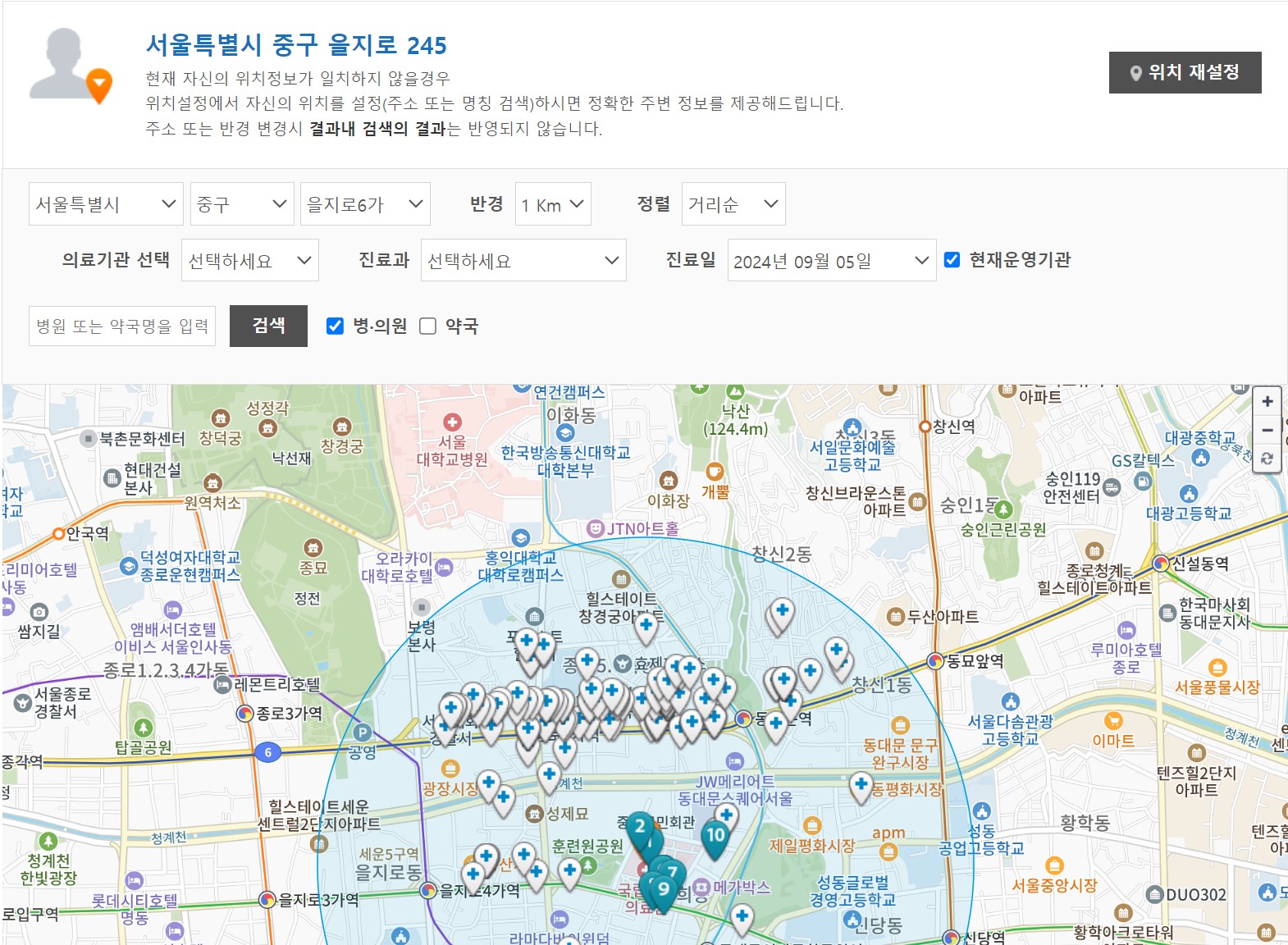This screenshot has width=1288, height=945.
Task: Click the JW메리어트 동대문스퀘어서울 label
Action: pyautogui.click(x=735, y=790)
